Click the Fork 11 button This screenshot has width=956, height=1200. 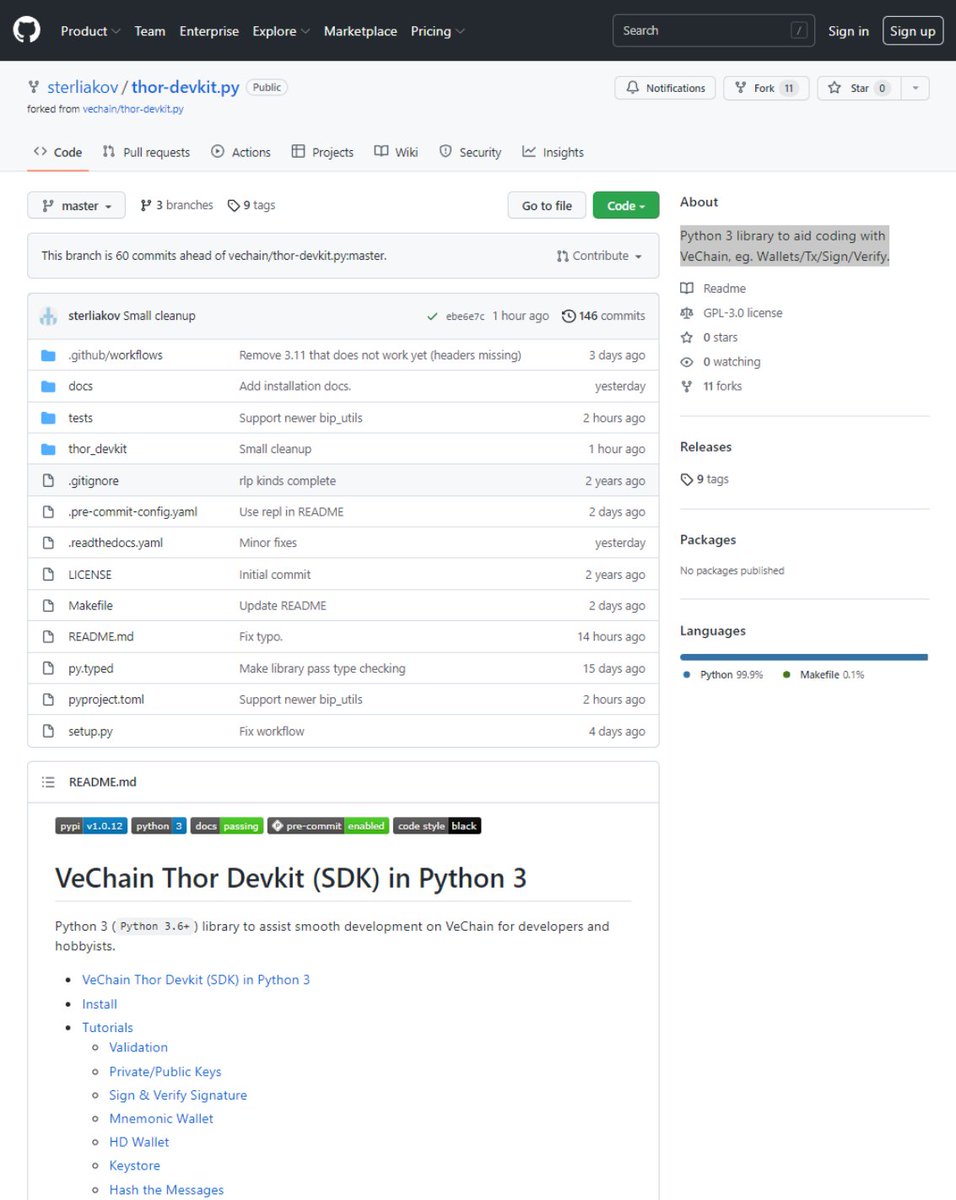[x=765, y=88]
